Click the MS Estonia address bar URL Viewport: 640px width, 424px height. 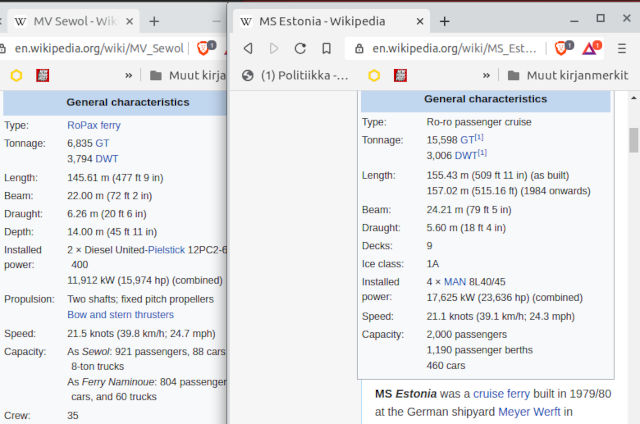[x=454, y=49]
